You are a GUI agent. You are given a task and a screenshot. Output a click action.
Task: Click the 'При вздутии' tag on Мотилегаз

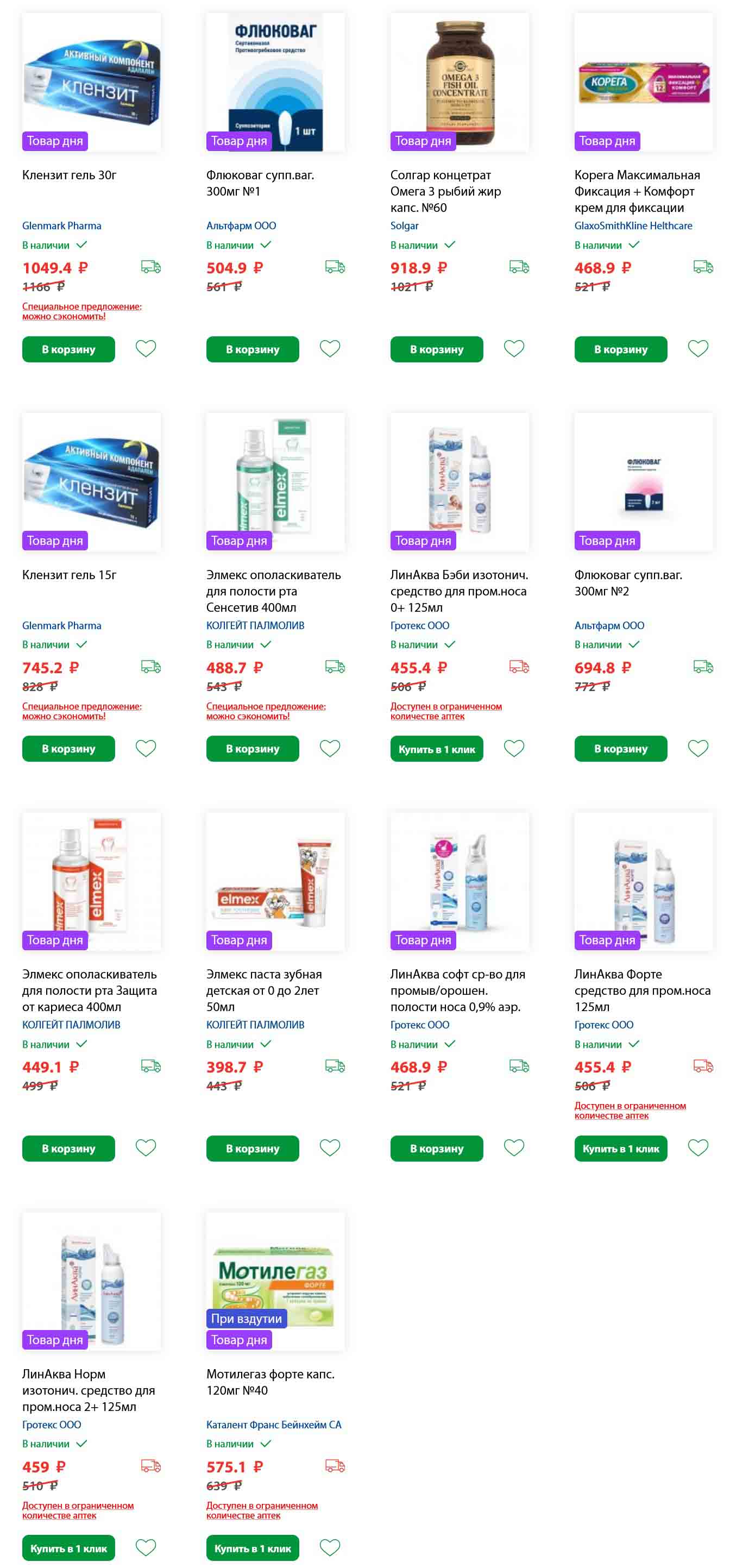(x=246, y=1319)
